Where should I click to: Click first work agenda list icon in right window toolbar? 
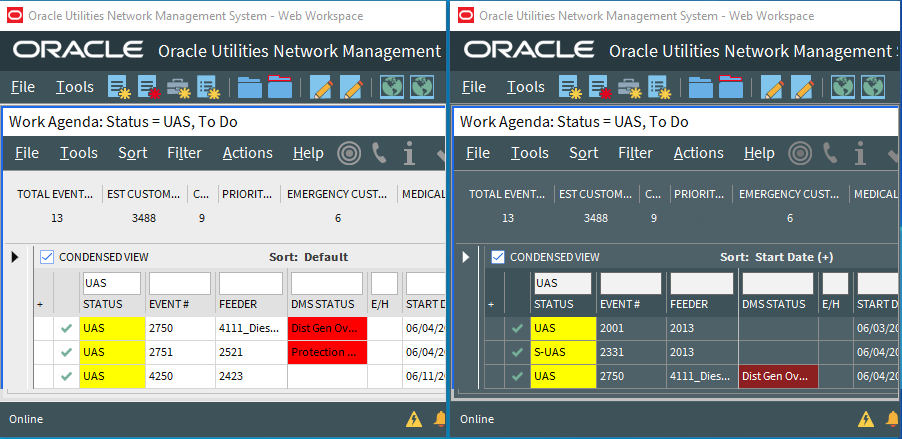click(571, 87)
